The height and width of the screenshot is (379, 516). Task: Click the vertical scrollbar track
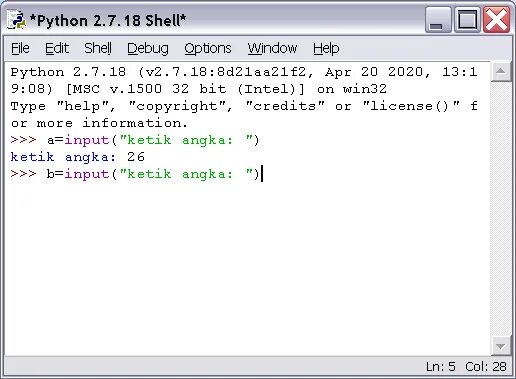tap(501, 209)
